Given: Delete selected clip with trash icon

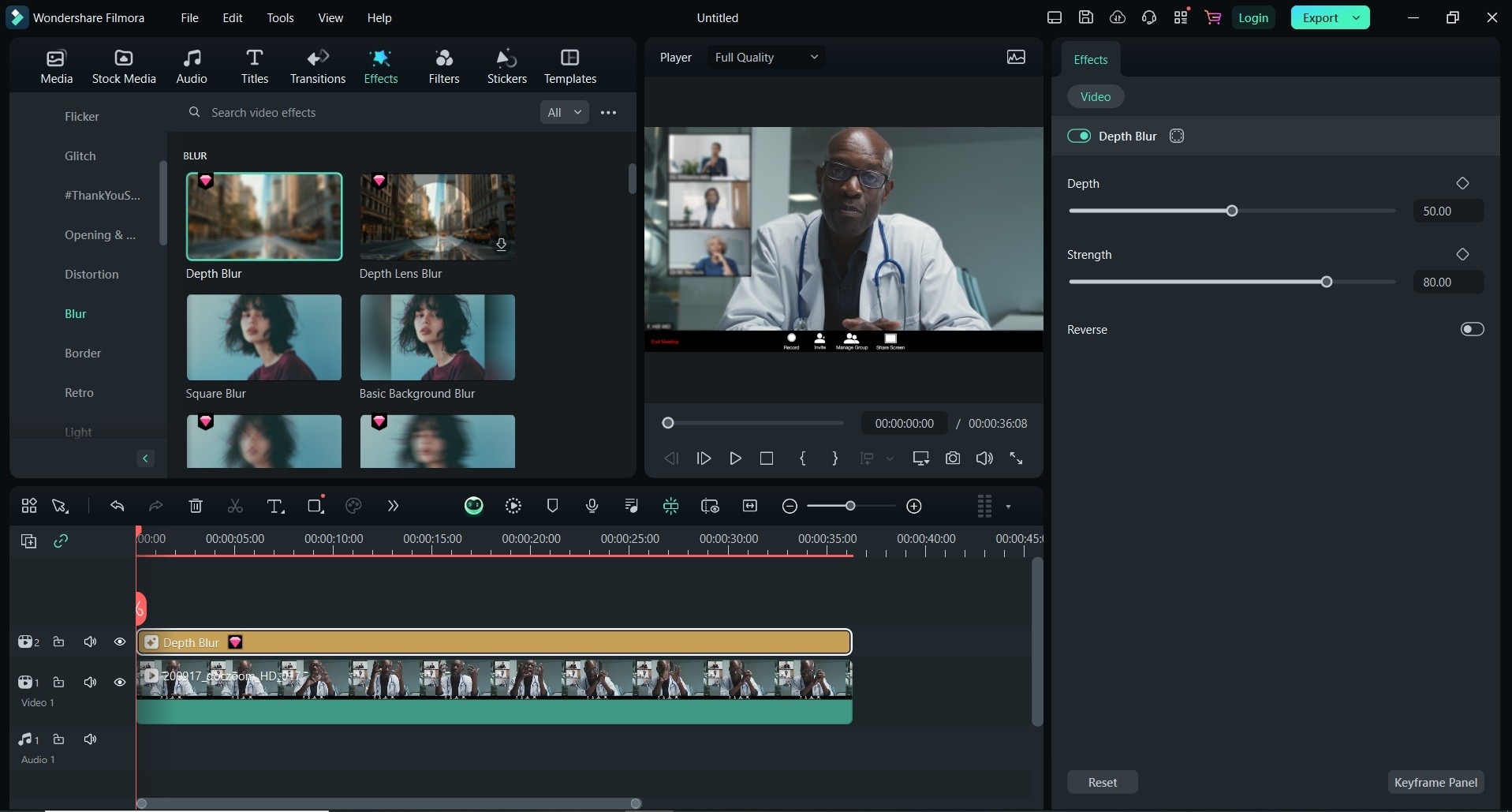Looking at the screenshot, I should (x=196, y=506).
